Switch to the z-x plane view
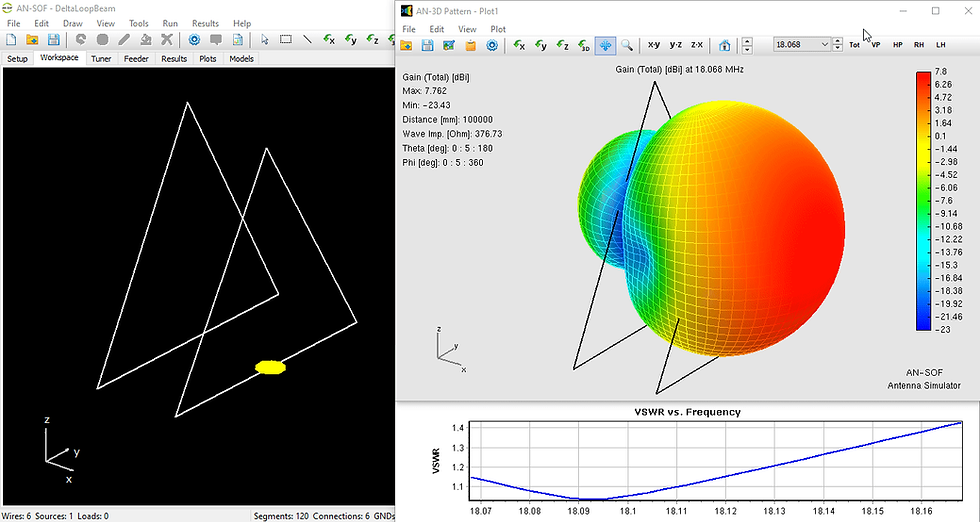 click(x=696, y=45)
